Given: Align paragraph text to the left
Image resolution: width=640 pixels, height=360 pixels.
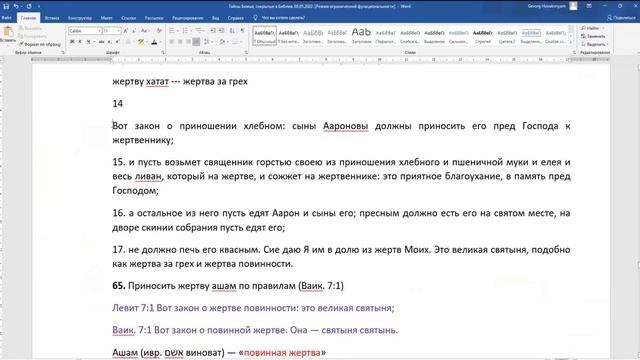Looking at the screenshot, I should (x=171, y=42).
